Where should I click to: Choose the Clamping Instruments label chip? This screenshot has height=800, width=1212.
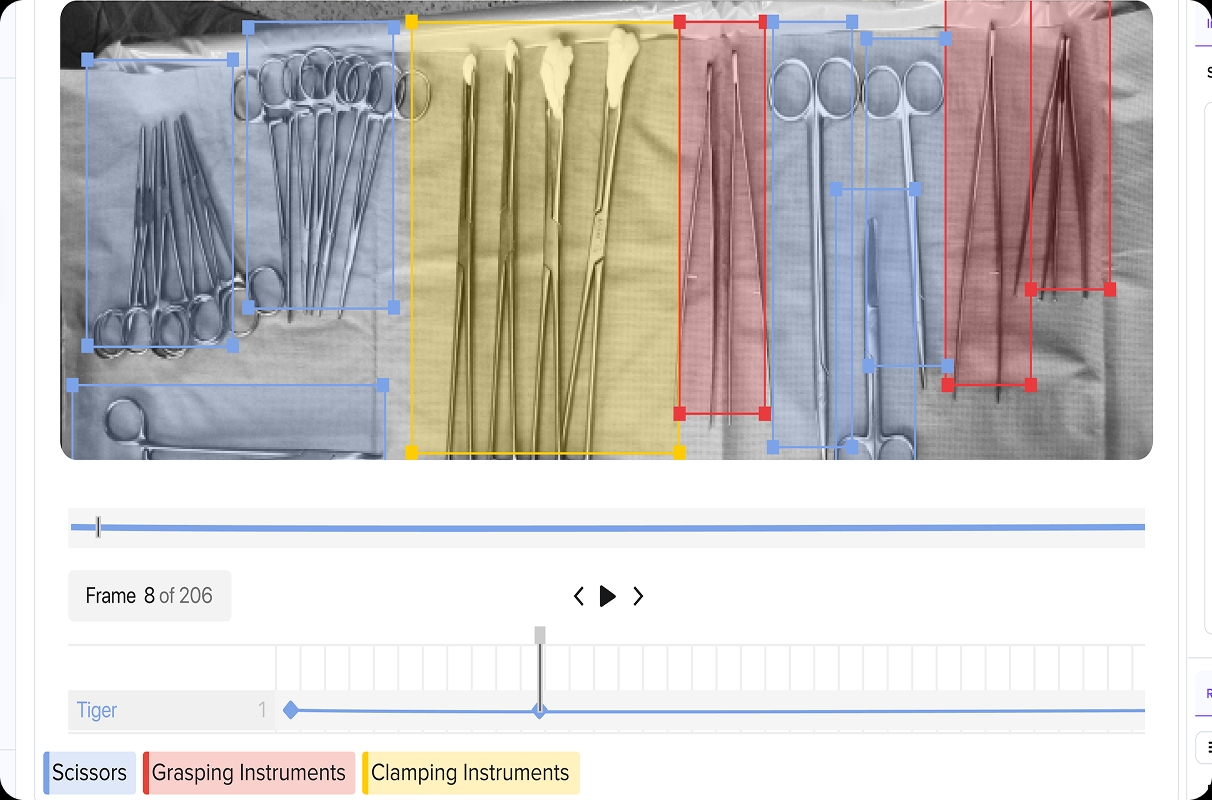pyautogui.click(x=470, y=773)
